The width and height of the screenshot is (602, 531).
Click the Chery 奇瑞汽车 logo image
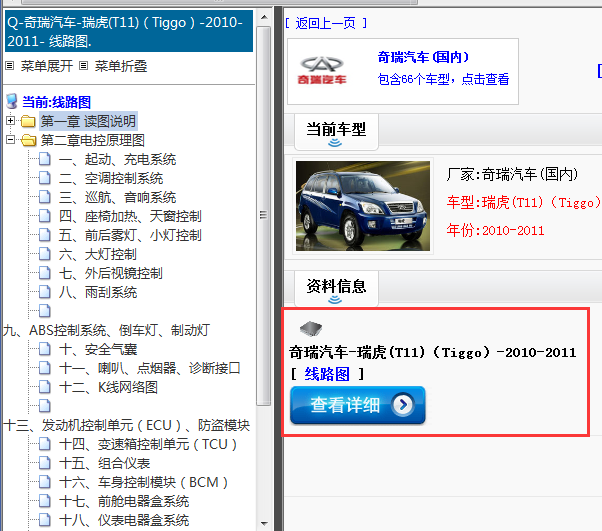(322, 71)
